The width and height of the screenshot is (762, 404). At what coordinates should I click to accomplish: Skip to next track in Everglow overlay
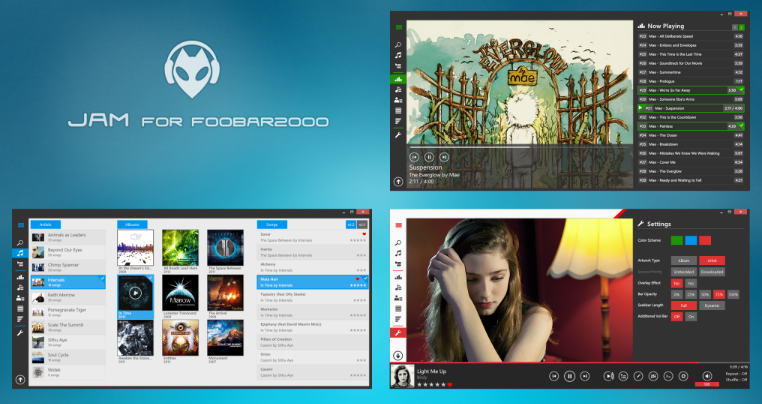(x=444, y=157)
